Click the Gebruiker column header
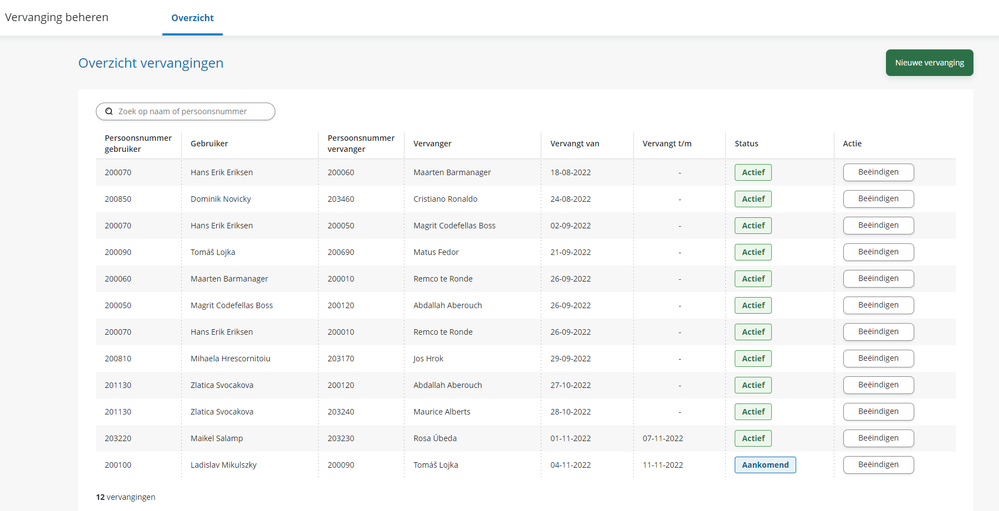Screen dimensions: 999x511 pyautogui.click(x=210, y=143)
